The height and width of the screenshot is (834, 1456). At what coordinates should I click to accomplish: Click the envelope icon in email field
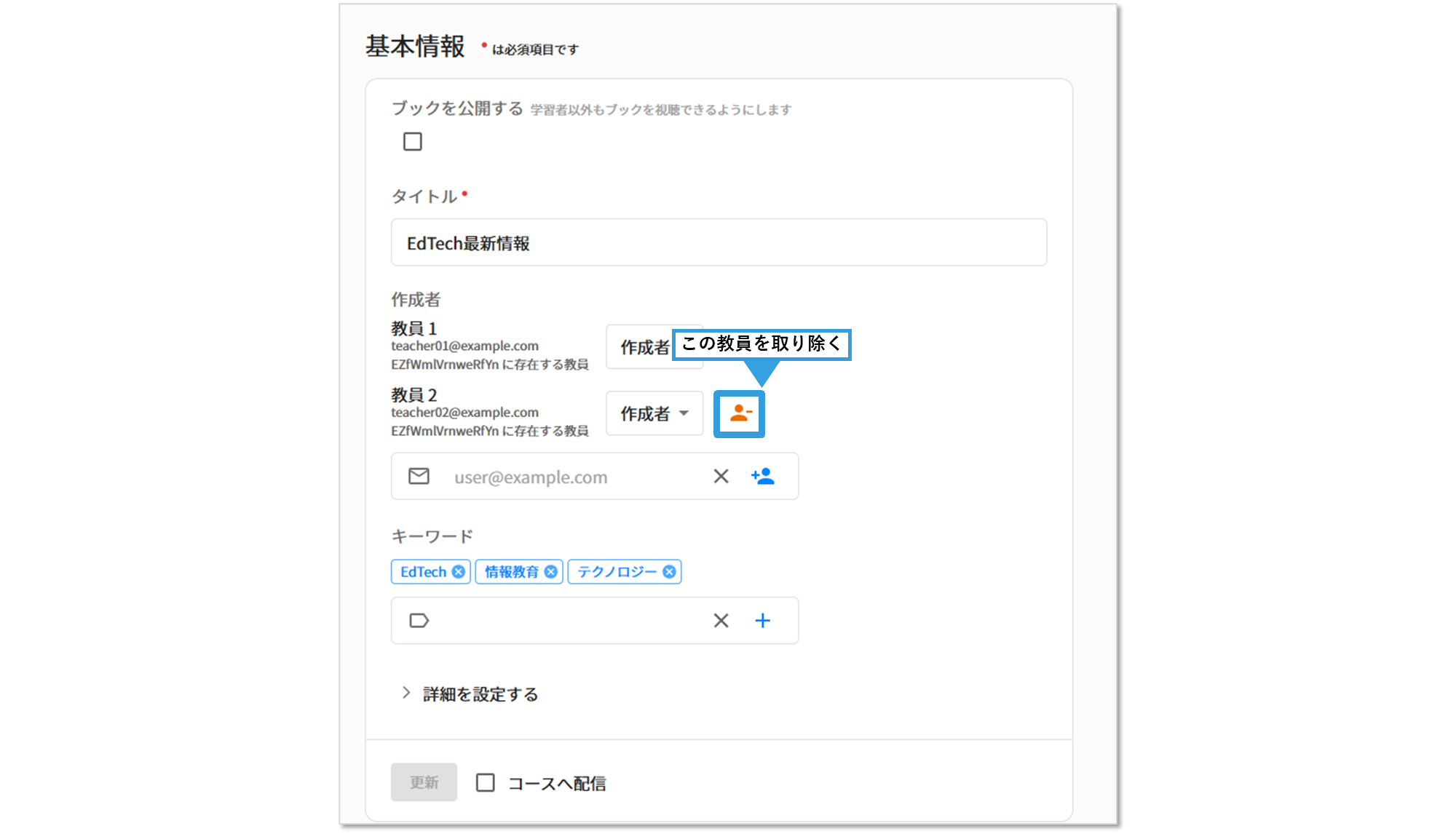tap(419, 476)
